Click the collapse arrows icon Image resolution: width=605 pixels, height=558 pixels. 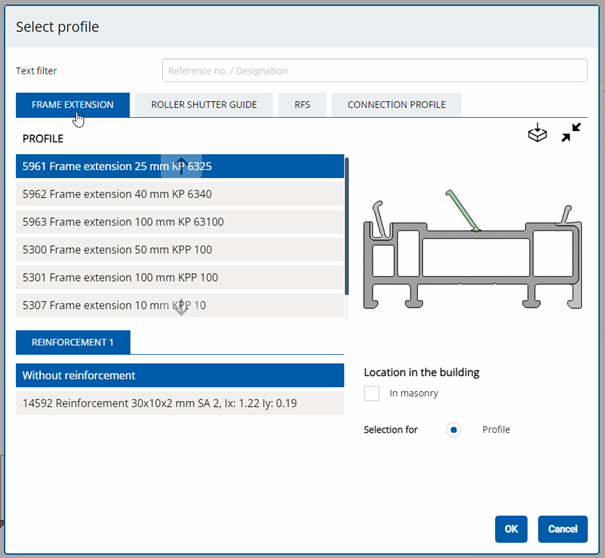coord(571,133)
